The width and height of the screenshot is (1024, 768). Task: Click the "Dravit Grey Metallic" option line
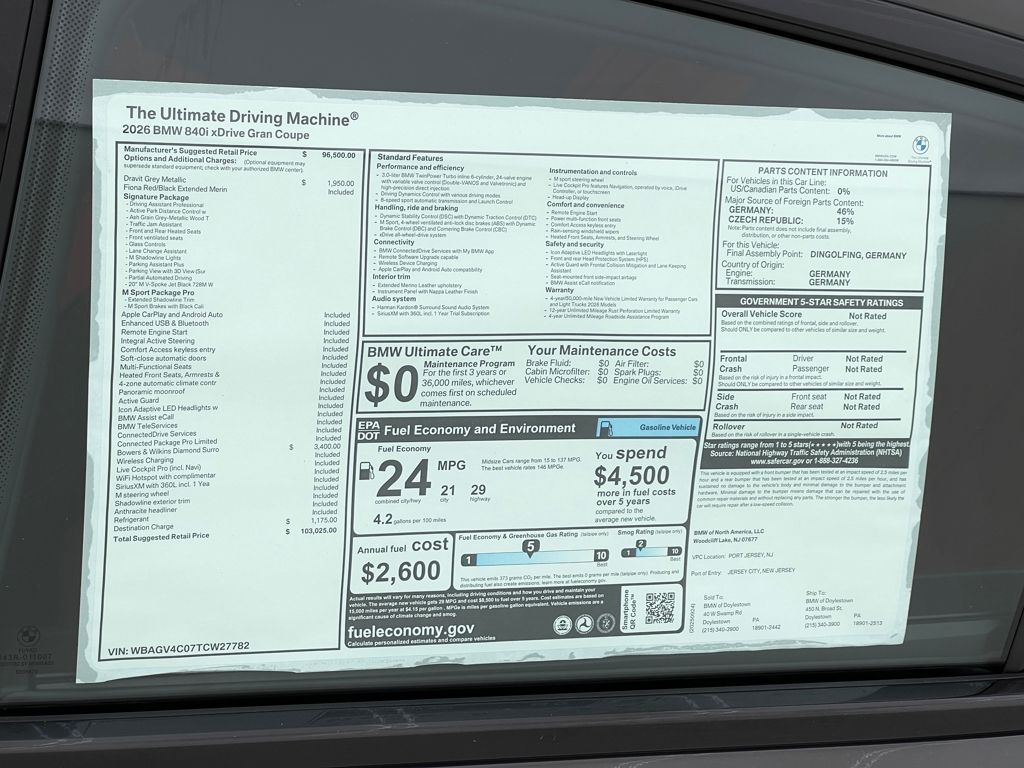[x=155, y=179]
